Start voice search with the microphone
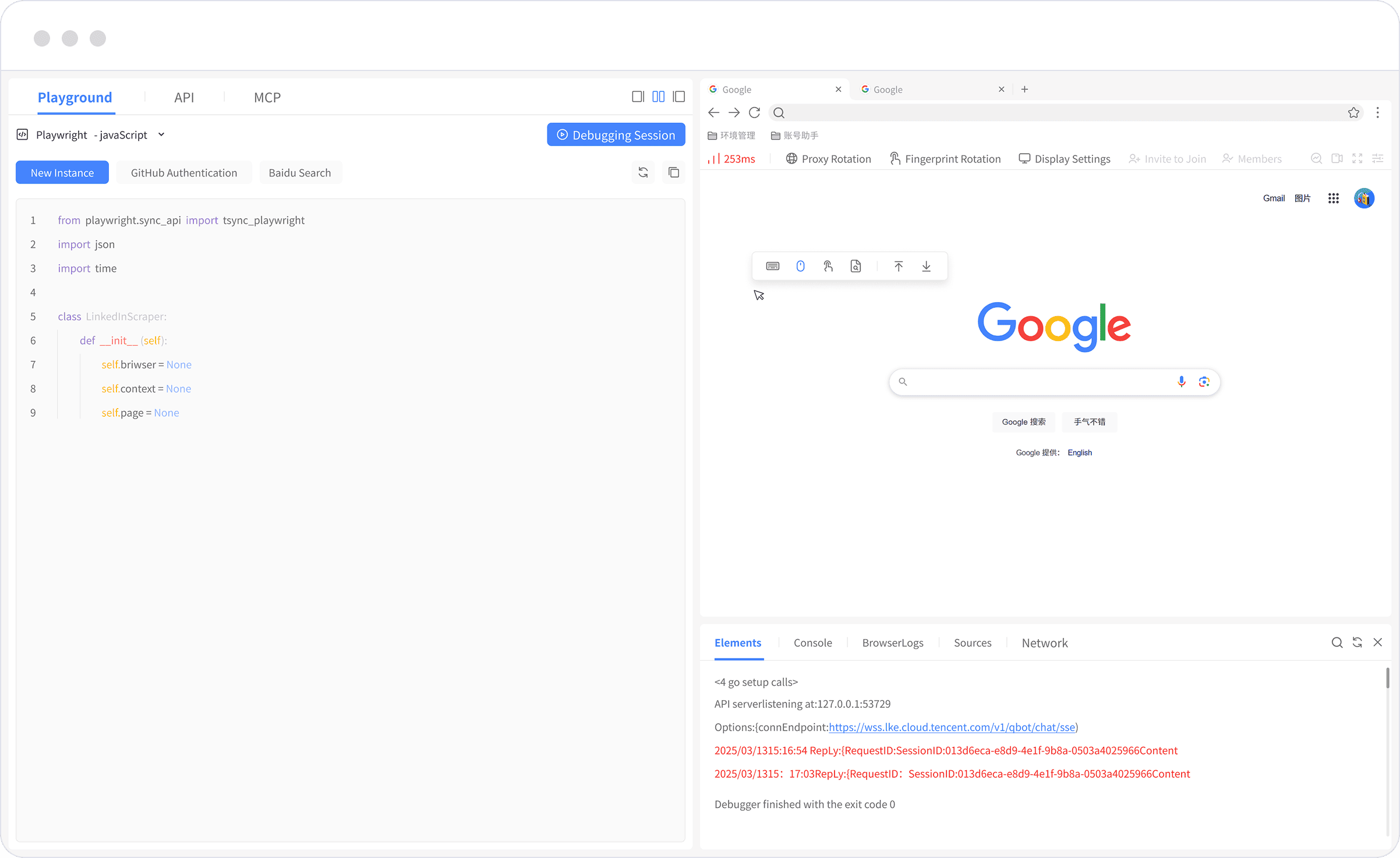1400x858 pixels. click(x=1182, y=382)
